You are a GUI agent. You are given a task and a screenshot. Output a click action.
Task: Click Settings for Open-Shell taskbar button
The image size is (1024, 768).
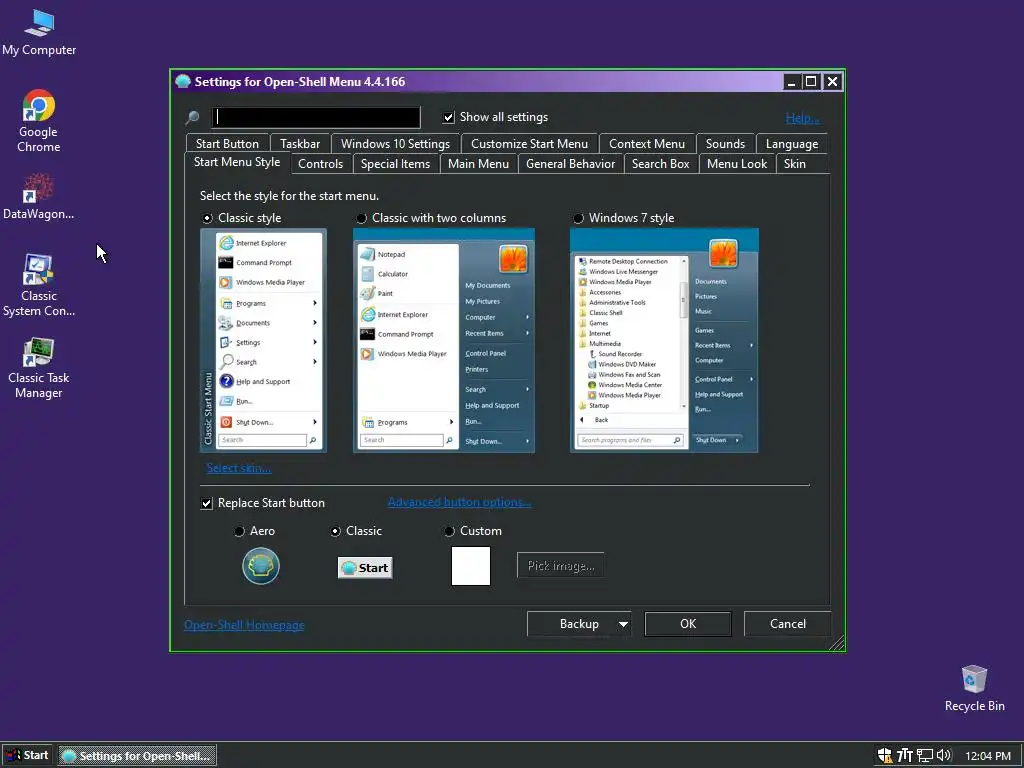tap(137, 756)
